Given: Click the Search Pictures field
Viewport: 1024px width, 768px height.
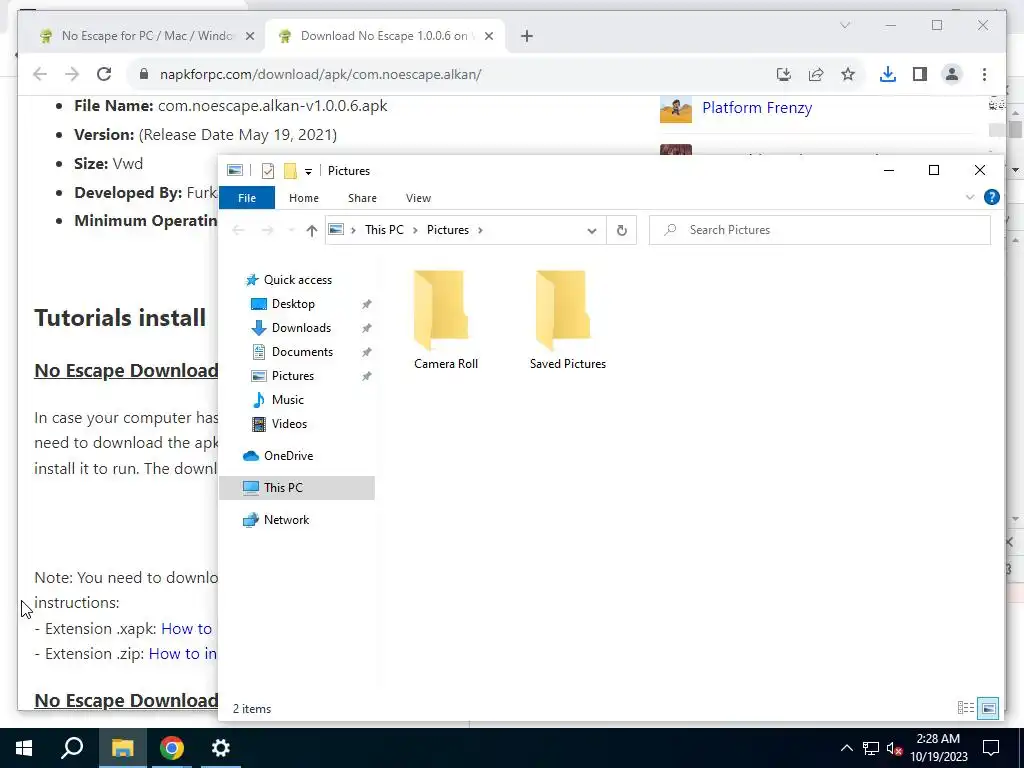Looking at the screenshot, I should pos(820,231).
